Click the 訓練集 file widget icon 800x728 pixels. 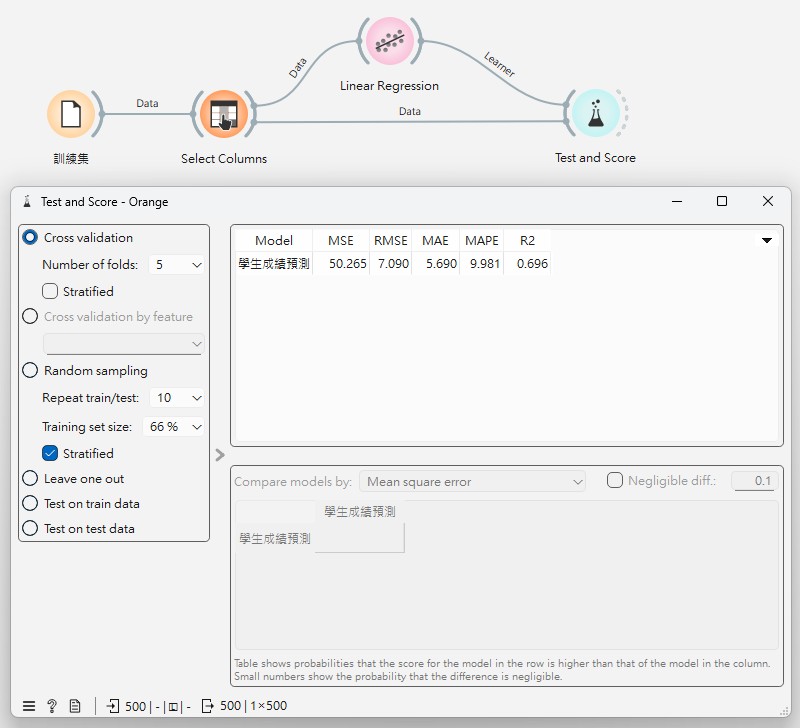[71, 115]
